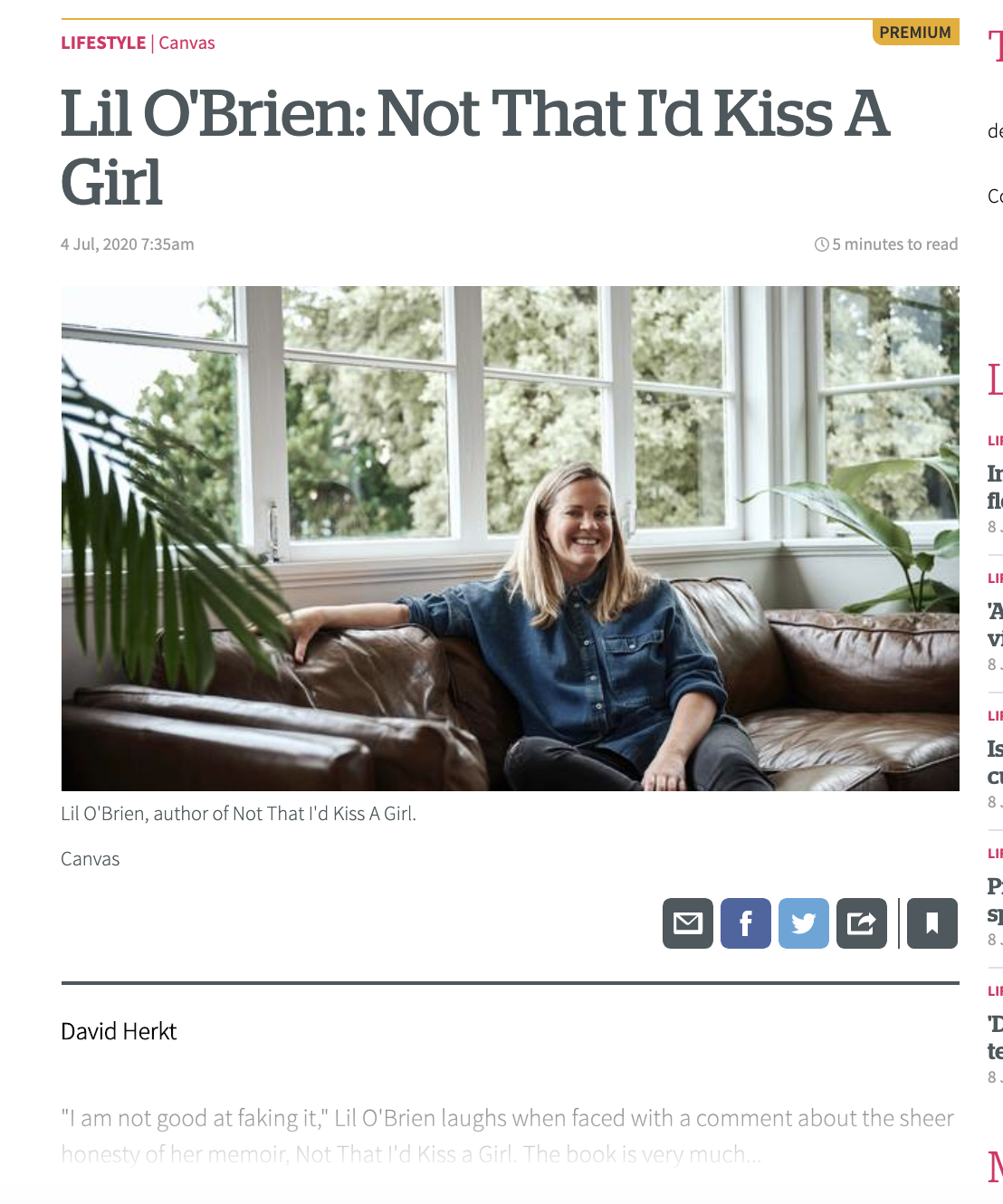Bookmark this article
This screenshot has width=1003, height=1204.
point(932,923)
